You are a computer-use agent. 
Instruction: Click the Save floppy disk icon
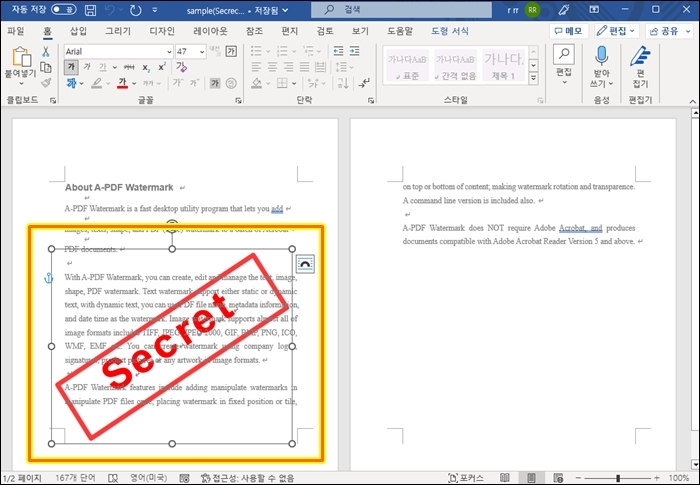coord(90,10)
